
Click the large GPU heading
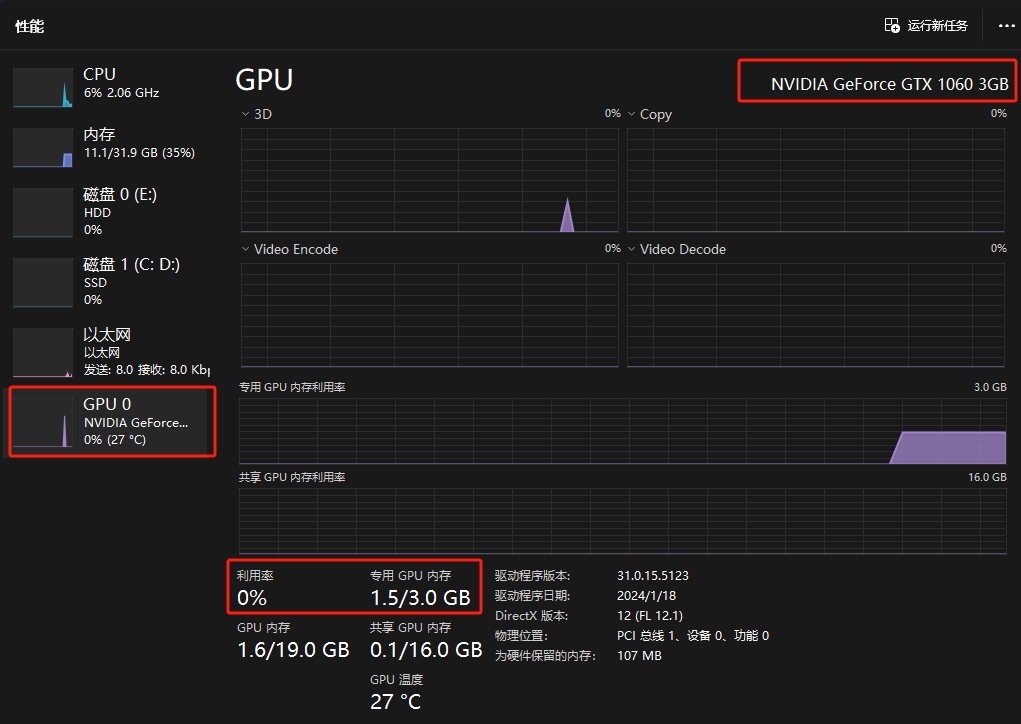(264, 80)
